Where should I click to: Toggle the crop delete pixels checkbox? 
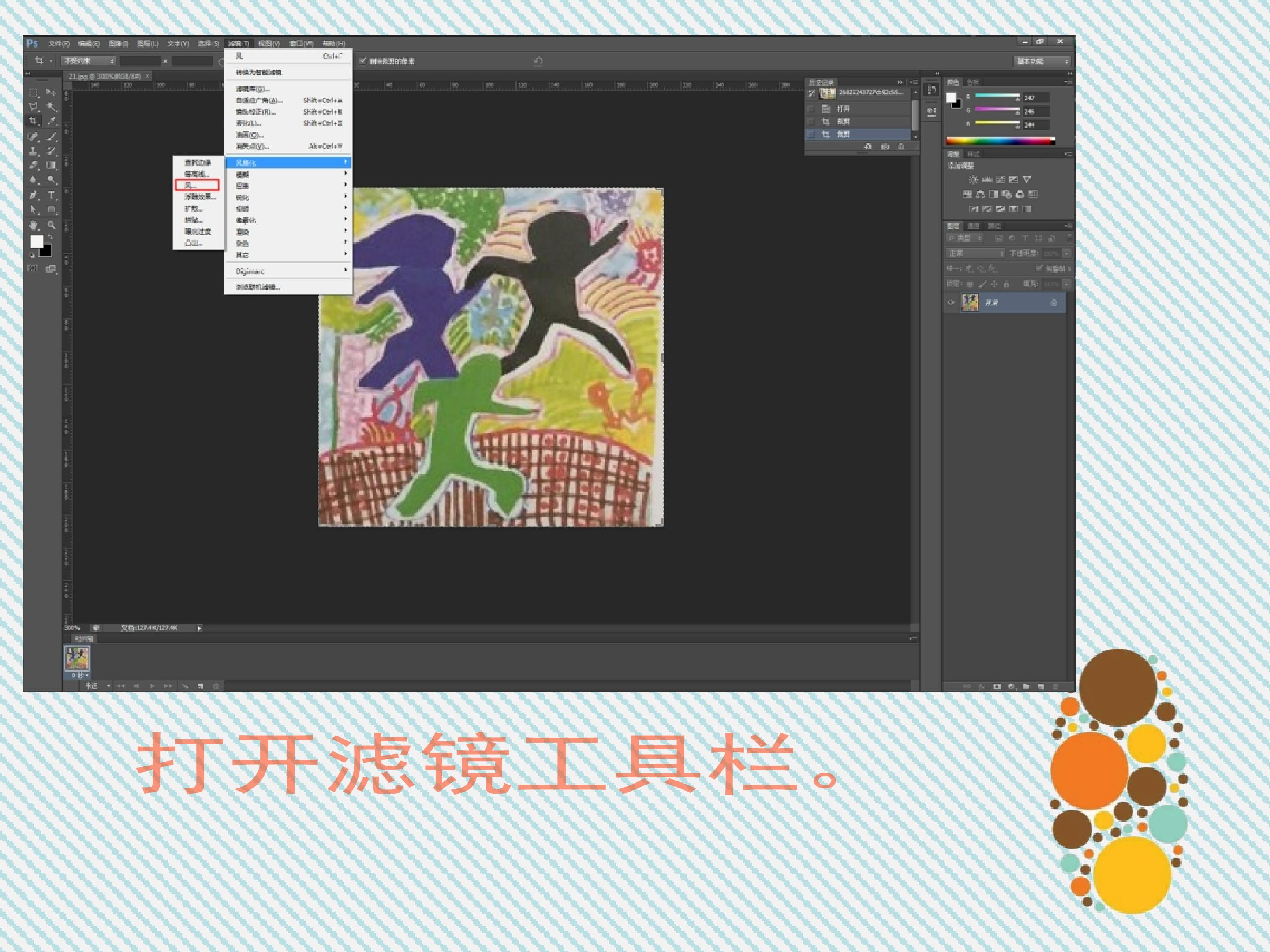(x=363, y=61)
